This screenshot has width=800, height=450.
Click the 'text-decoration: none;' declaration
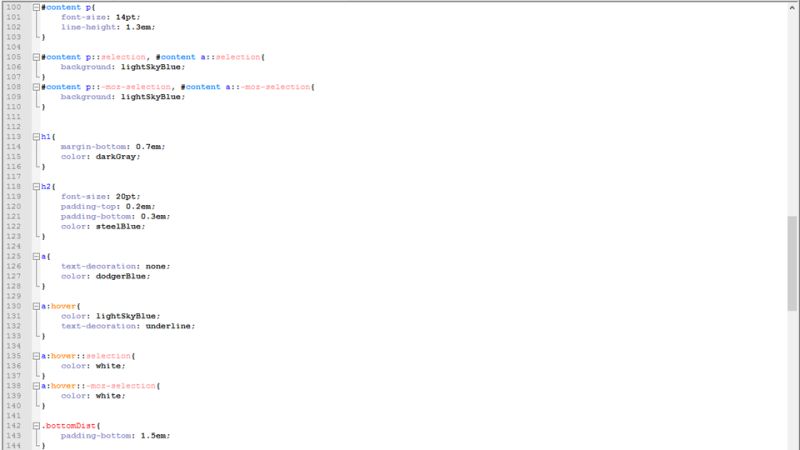point(115,266)
